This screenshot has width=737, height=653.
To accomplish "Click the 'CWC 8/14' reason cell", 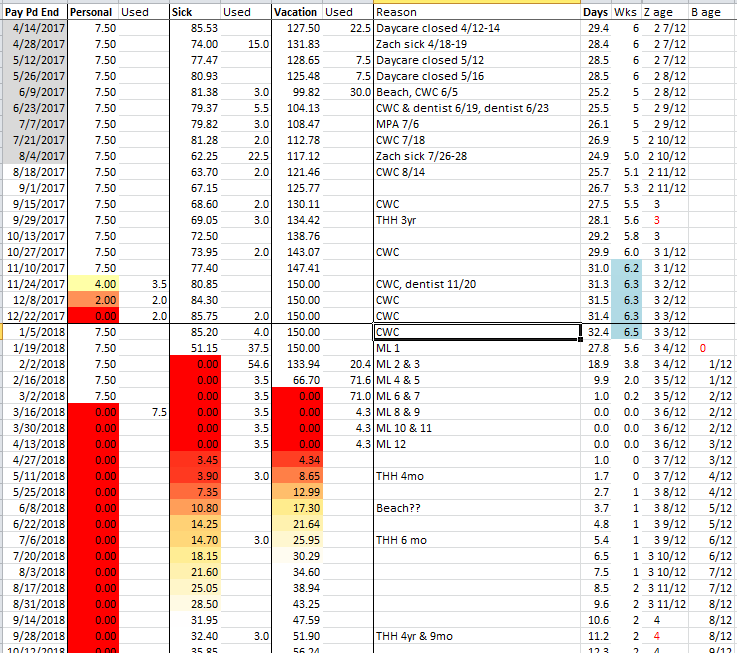I will (477, 172).
